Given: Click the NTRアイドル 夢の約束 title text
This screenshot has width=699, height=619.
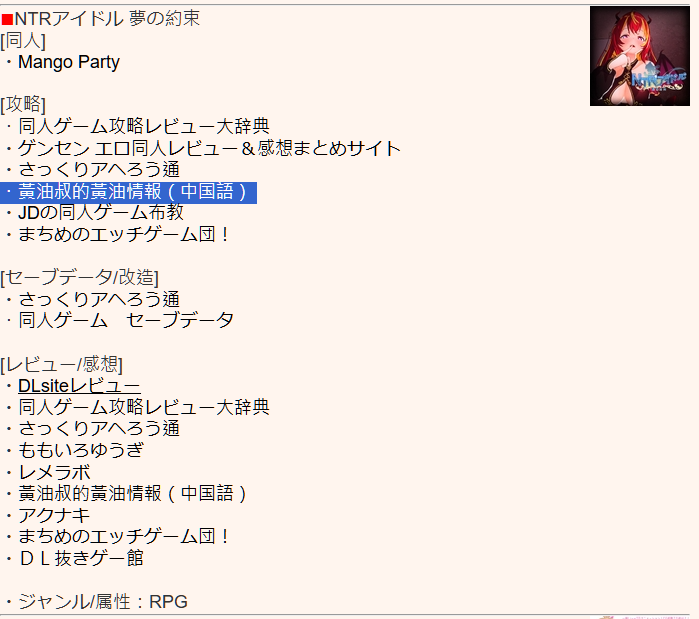Looking at the screenshot, I should (x=107, y=19).
